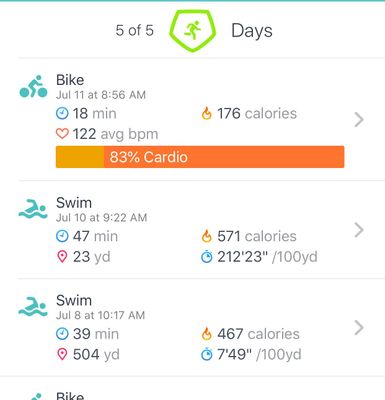
Task: Select the Swim title on Jul 10
Action: point(74,203)
